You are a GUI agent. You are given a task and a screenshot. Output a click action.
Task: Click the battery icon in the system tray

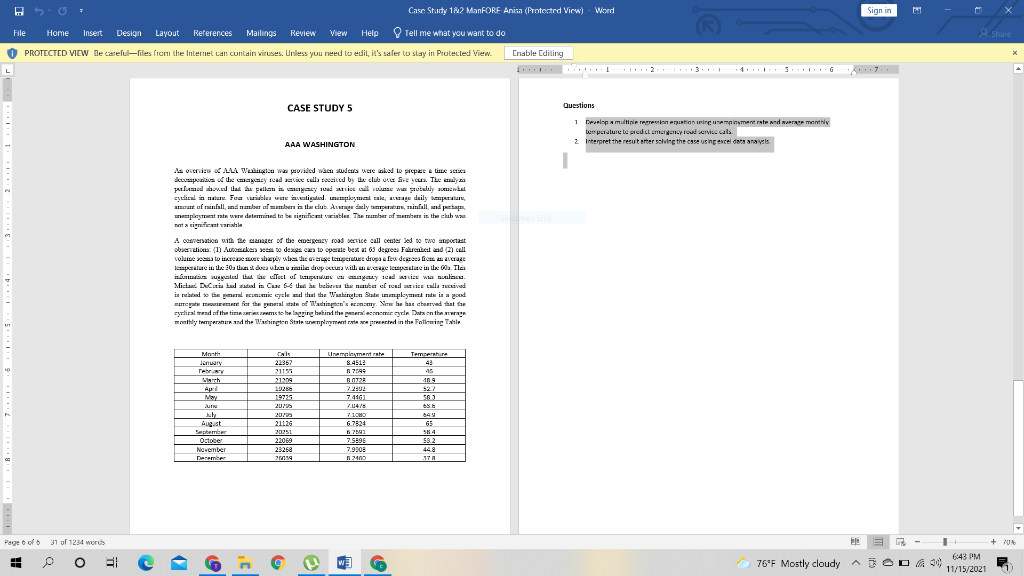point(904,562)
